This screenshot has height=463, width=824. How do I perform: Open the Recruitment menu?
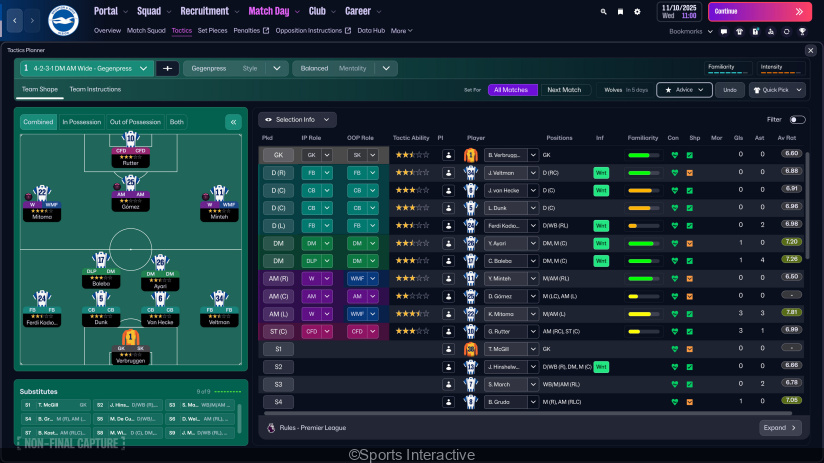pos(209,11)
